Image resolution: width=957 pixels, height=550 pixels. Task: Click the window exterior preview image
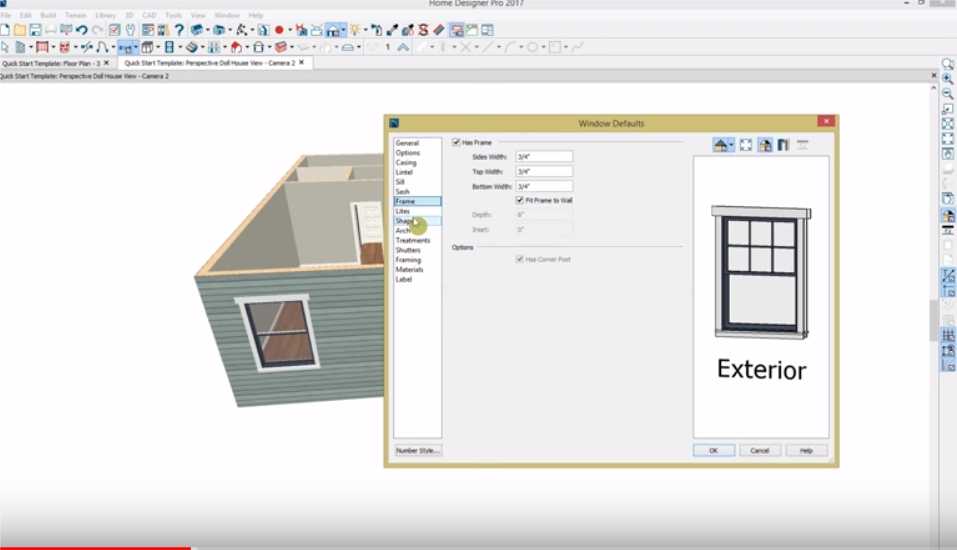tap(761, 273)
